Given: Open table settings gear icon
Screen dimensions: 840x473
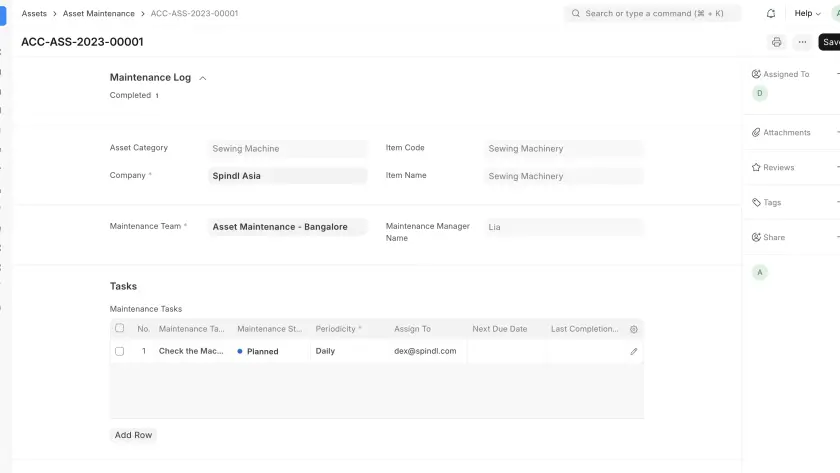Looking at the screenshot, I should point(633,329).
